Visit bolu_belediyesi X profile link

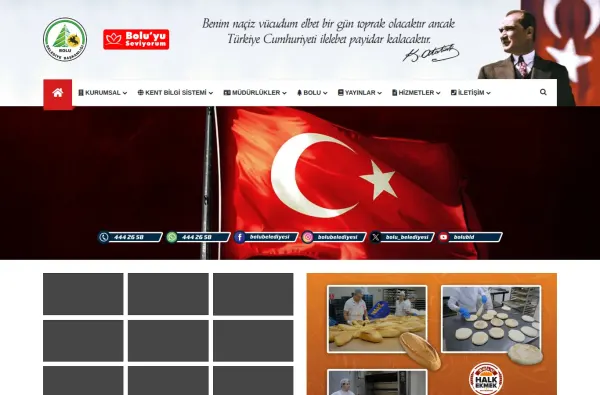coord(402,237)
